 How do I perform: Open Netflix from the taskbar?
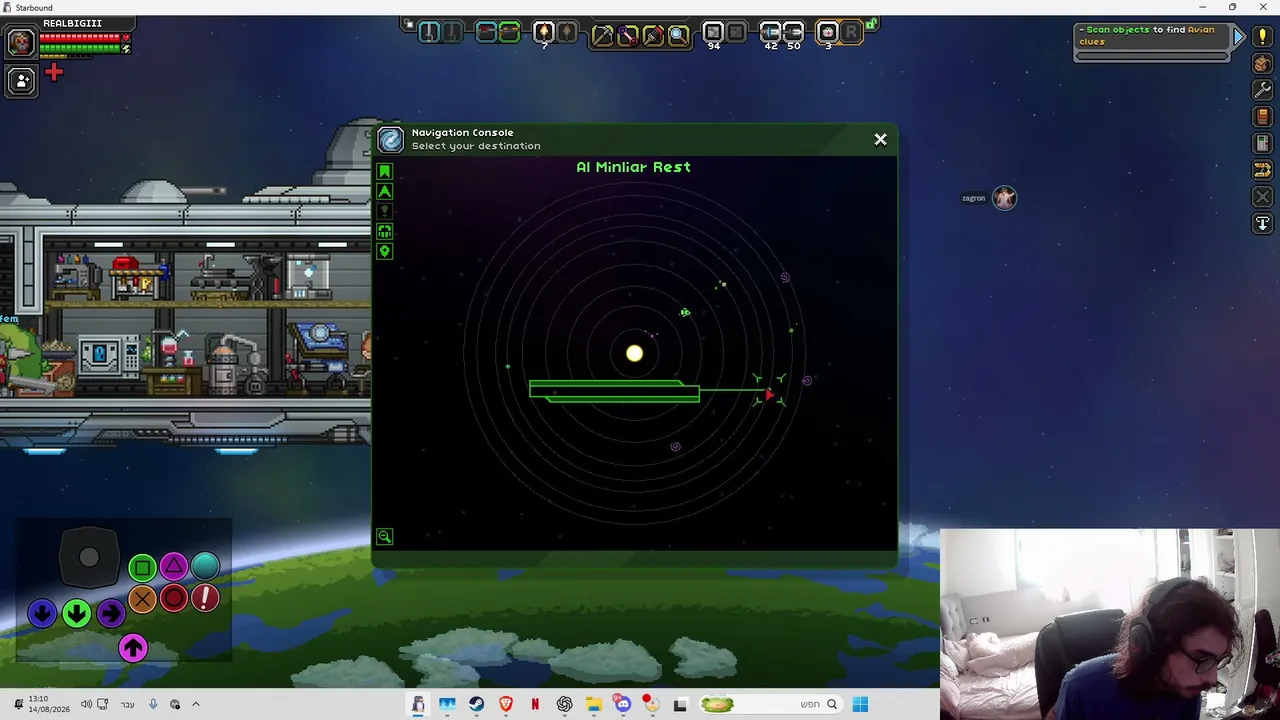click(535, 704)
